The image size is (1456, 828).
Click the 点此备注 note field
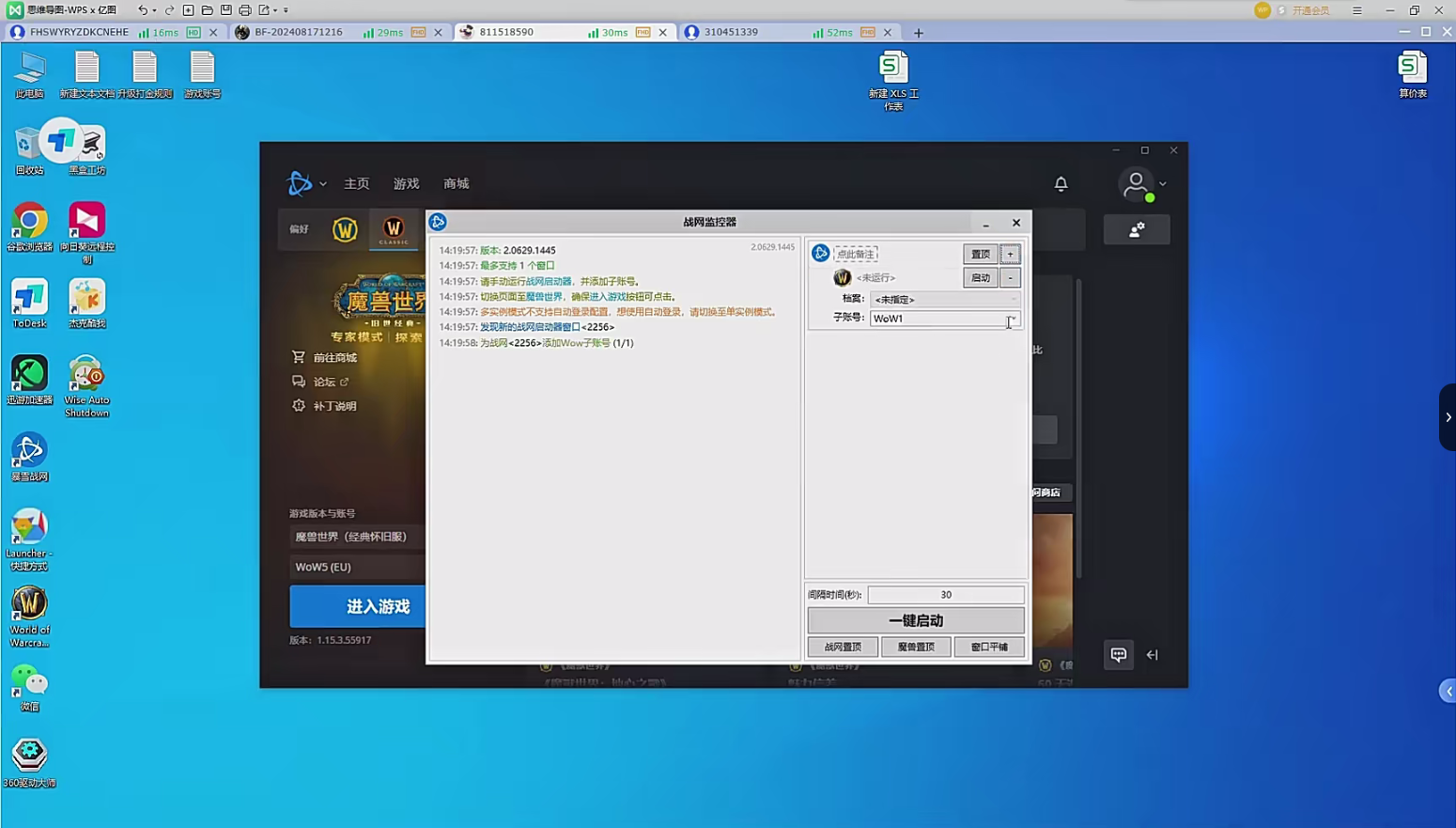856,254
